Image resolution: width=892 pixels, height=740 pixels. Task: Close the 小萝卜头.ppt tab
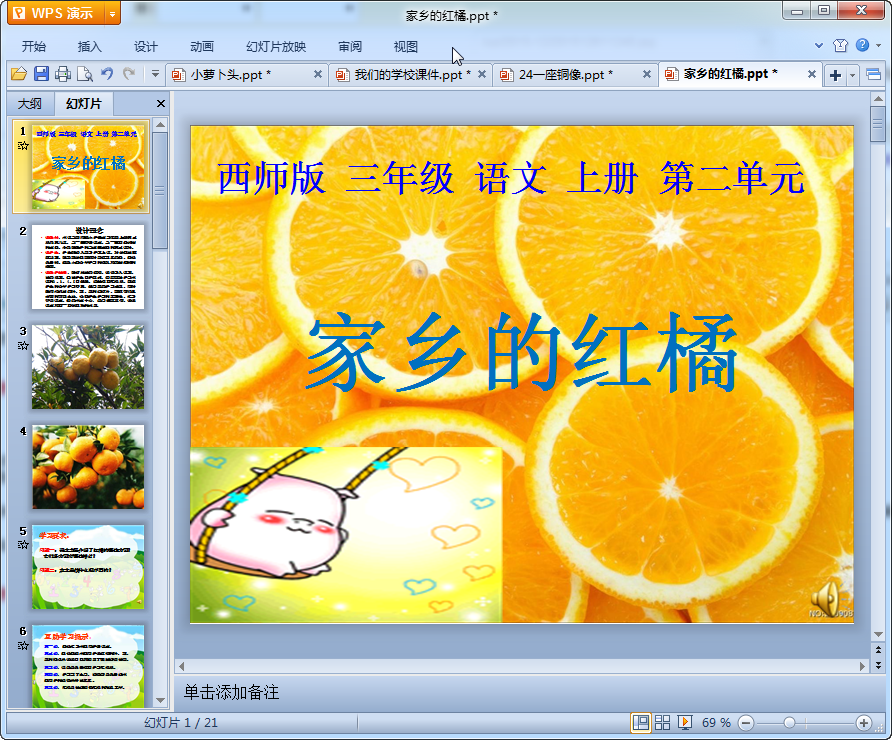(318, 74)
